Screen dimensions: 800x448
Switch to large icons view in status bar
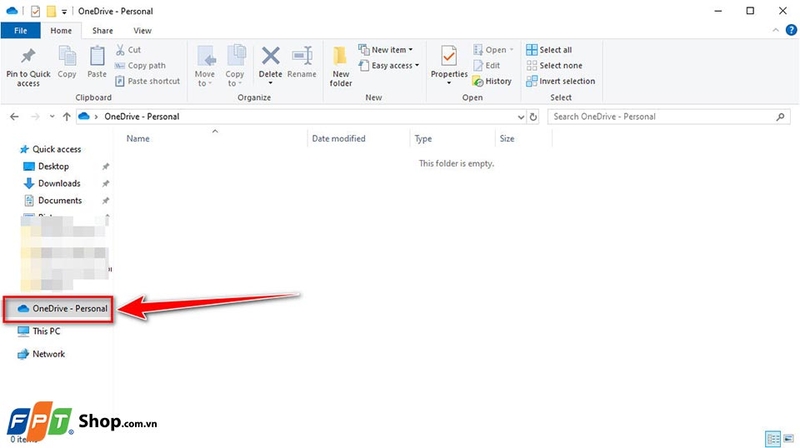(788, 438)
